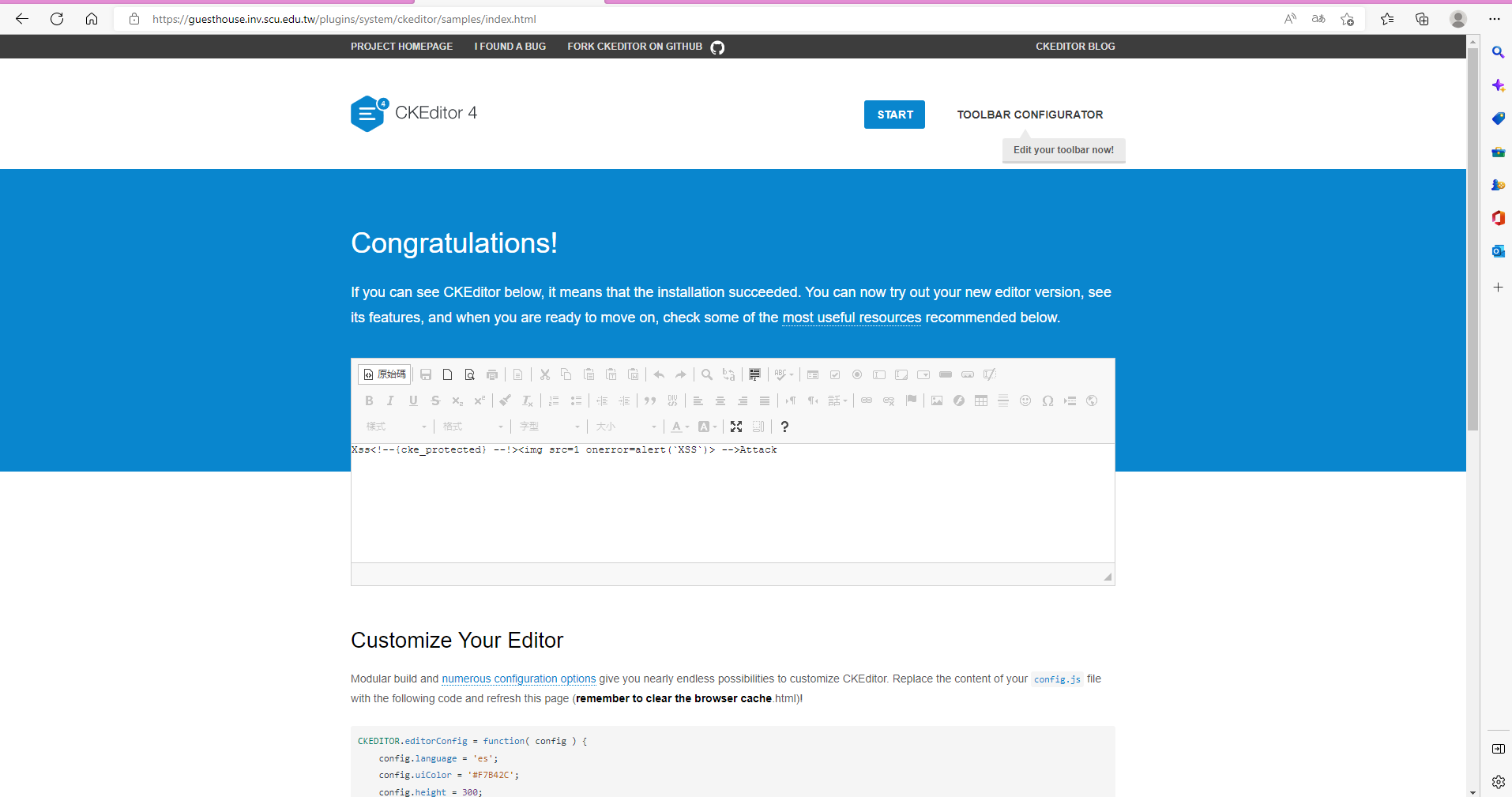Click the Paste from Word icon
Image resolution: width=1512 pixels, height=797 pixels.
(x=633, y=374)
